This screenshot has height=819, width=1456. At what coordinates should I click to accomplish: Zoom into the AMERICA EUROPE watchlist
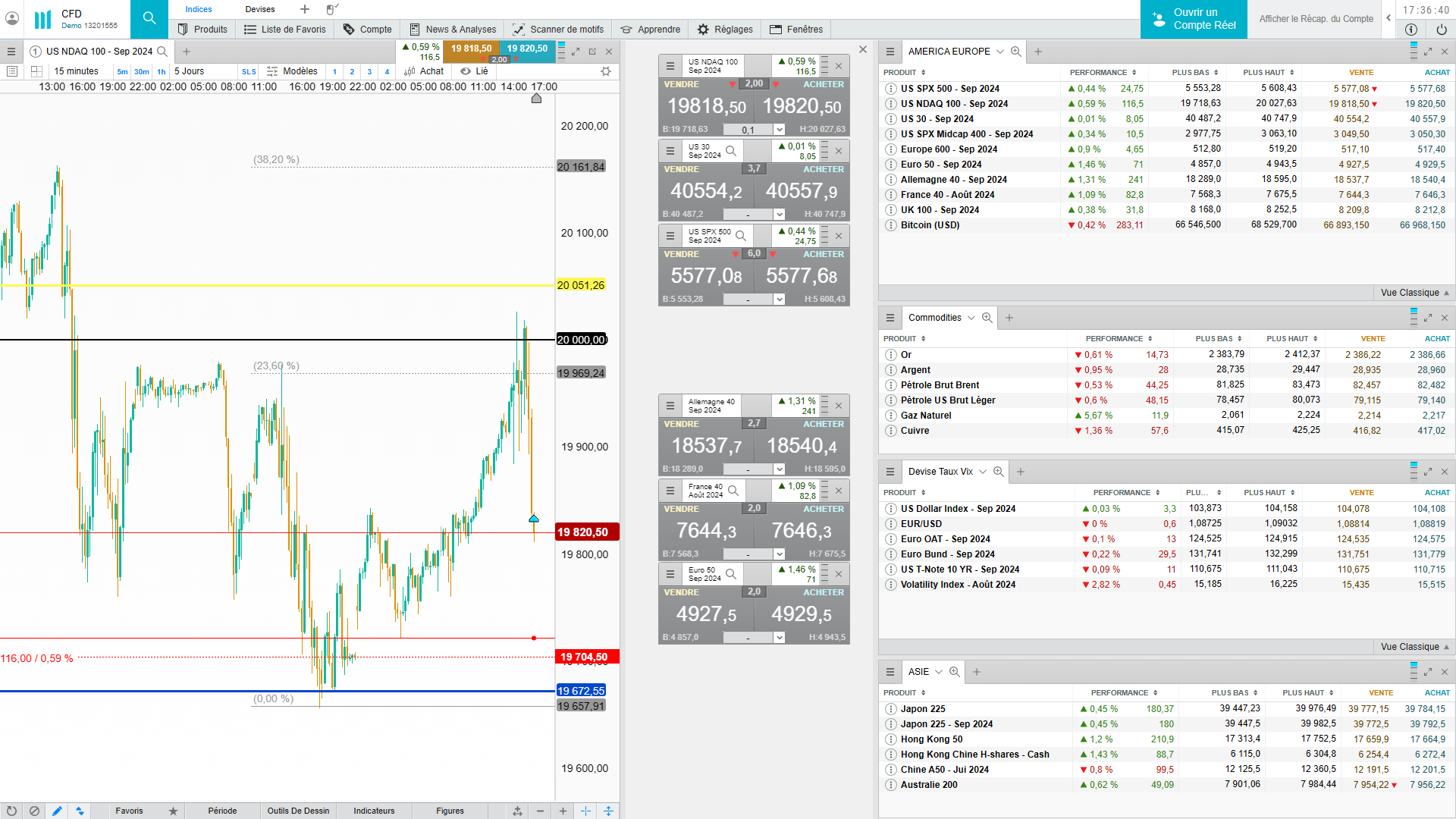click(1015, 52)
